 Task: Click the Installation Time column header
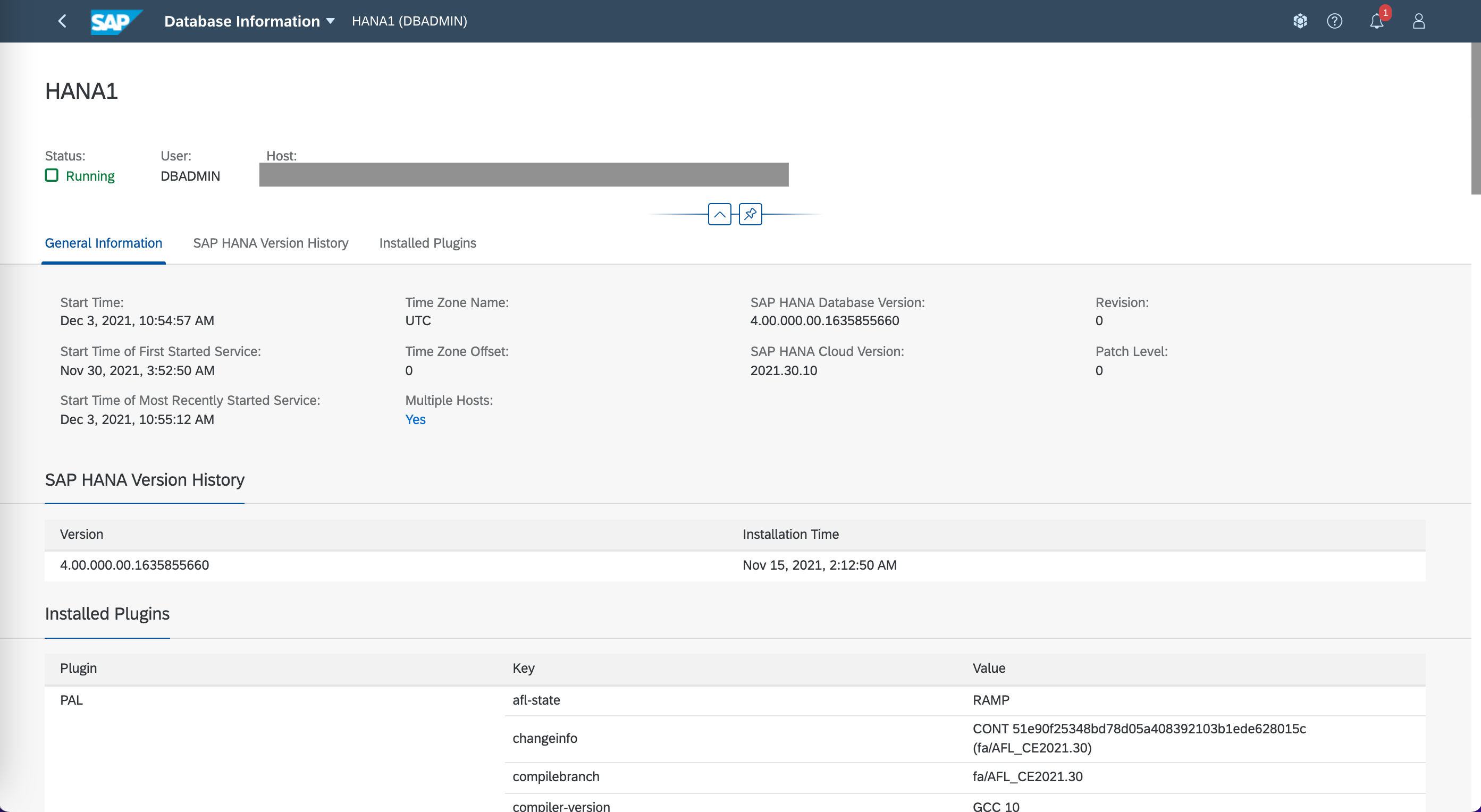[790, 535]
